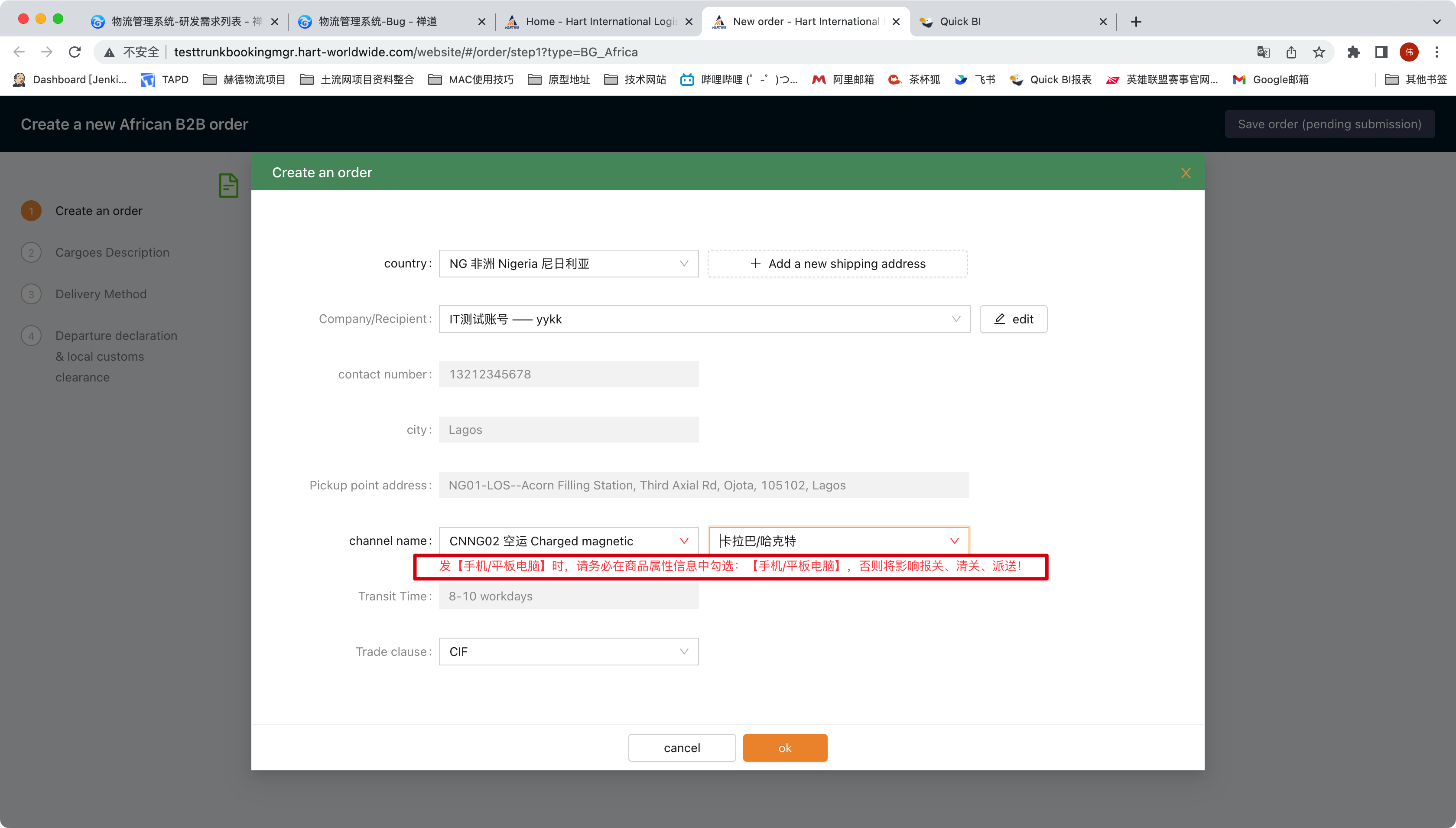Viewport: 1456px width, 828px height.
Task: Toggle the browser side panel icon
Action: (1381, 52)
